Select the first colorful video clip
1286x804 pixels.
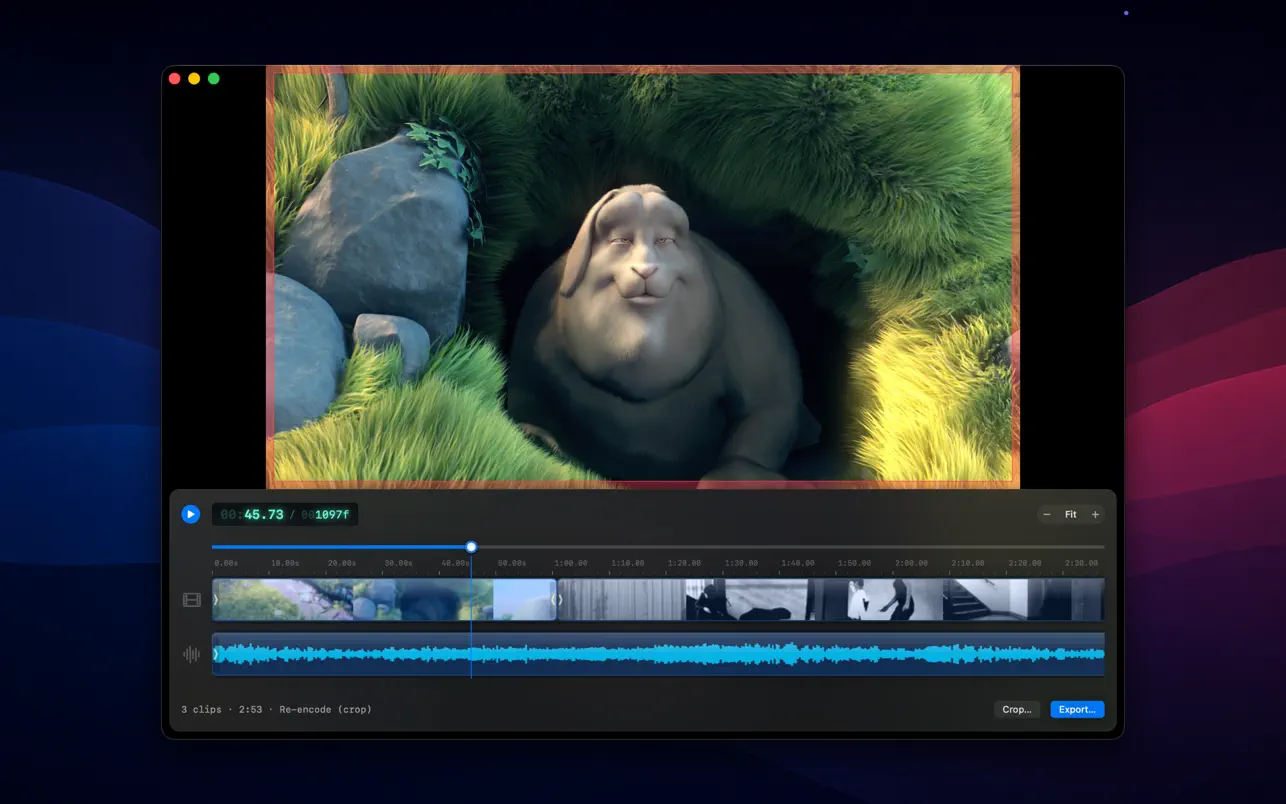[x=384, y=599]
